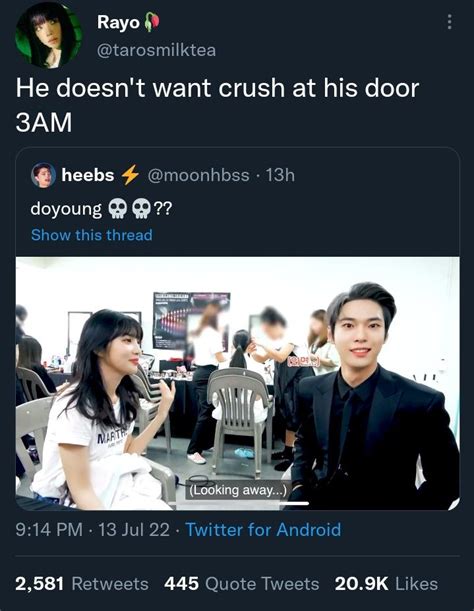View the 20.9K Likes list
The image size is (474, 611).
[386, 584]
